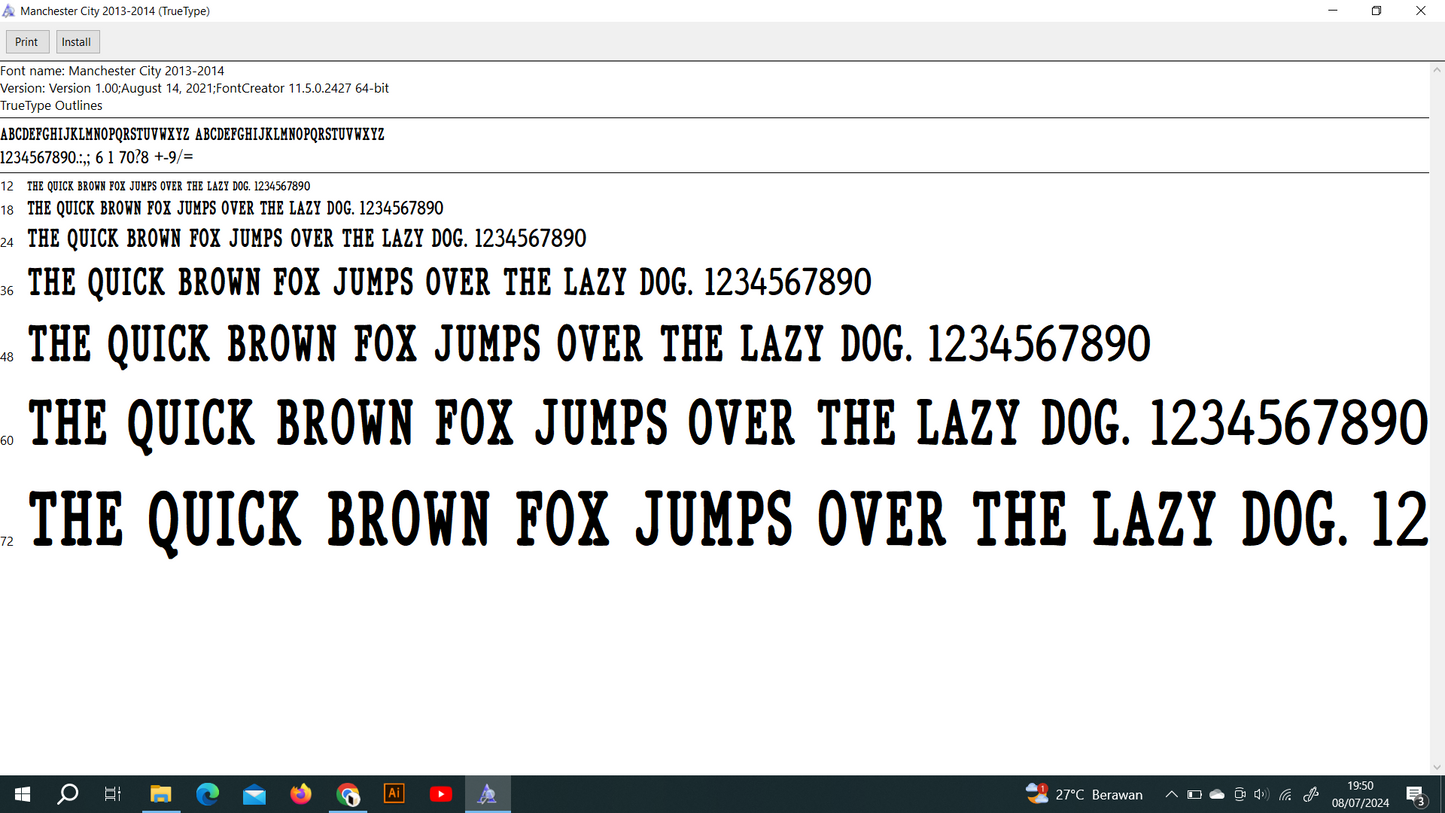This screenshot has width=1445, height=813.
Task: Launch Microsoft Edge from the taskbar
Action: coord(207,794)
